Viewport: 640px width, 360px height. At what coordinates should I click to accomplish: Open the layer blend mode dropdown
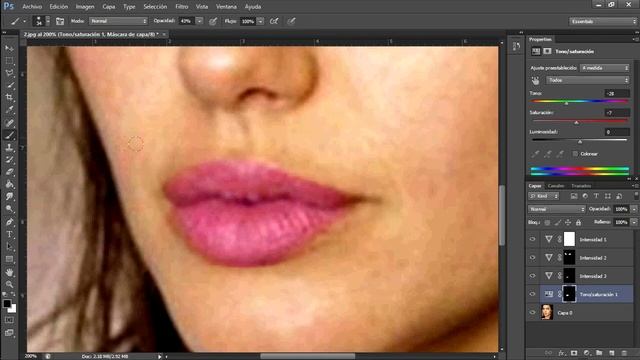pyautogui.click(x=557, y=209)
